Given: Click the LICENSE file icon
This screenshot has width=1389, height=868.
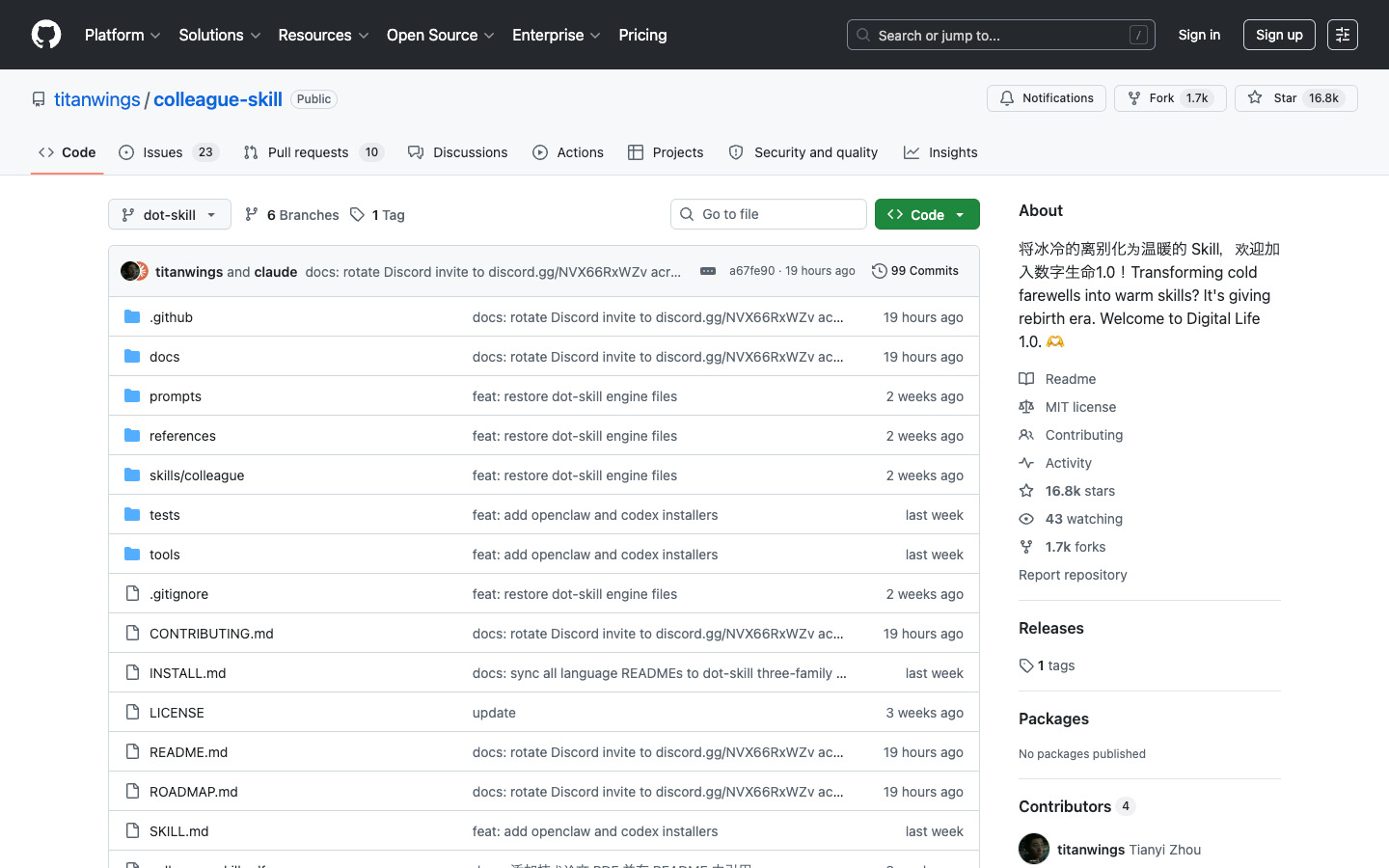Looking at the screenshot, I should pyautogui.click(x=132, y=712).
